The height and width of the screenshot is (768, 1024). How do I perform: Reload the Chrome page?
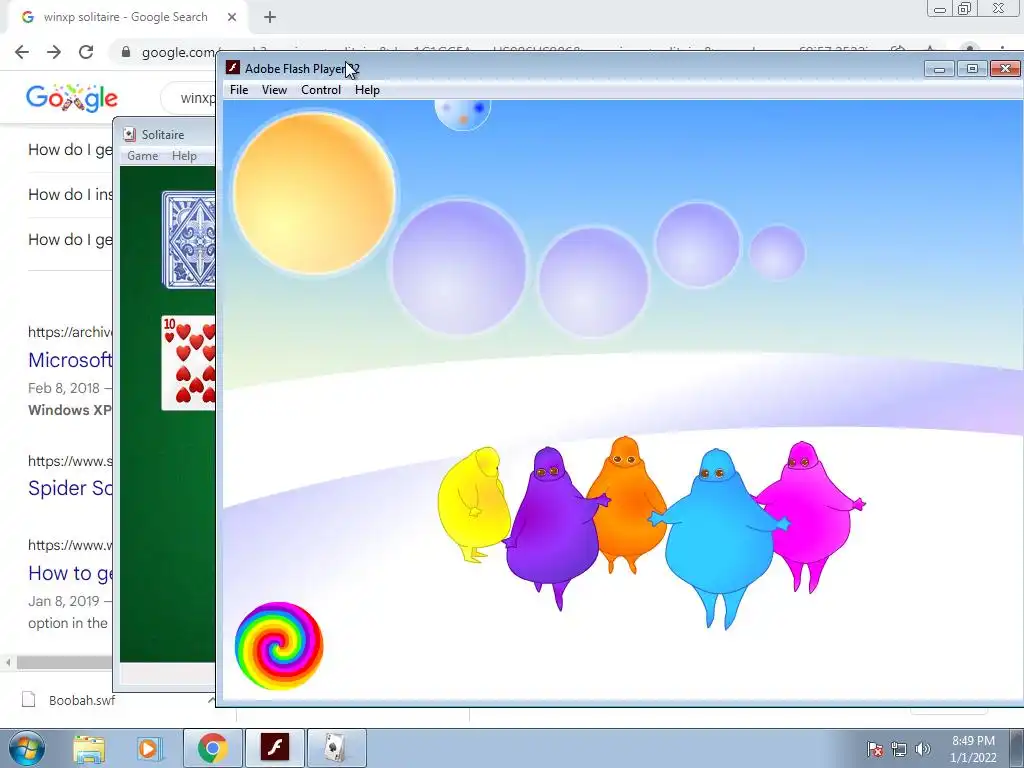coord(86,52)
